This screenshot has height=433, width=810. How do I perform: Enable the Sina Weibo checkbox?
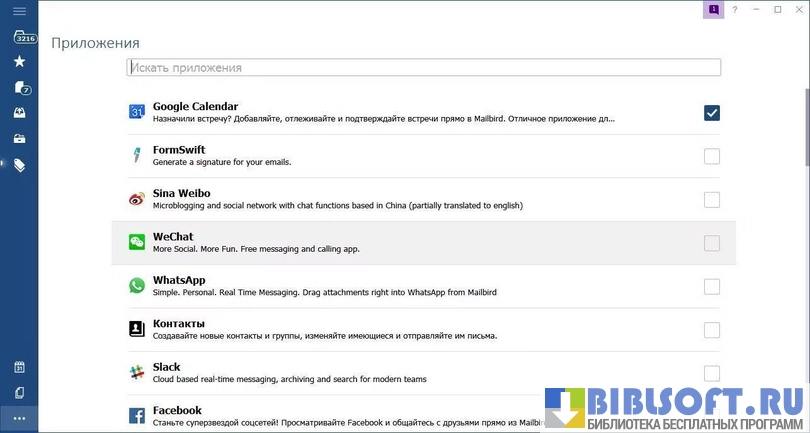pyautogui.click(x=711, y=200)
